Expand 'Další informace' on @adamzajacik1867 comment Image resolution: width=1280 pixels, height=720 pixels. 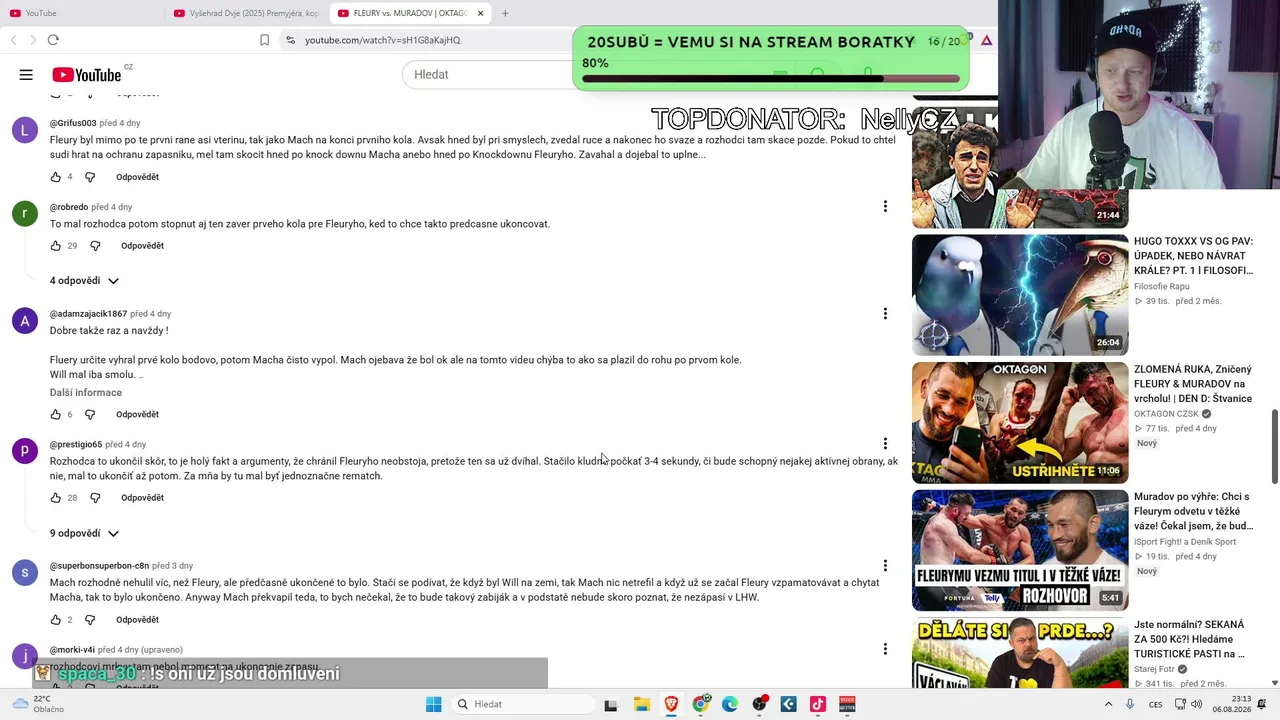(86, 393)
